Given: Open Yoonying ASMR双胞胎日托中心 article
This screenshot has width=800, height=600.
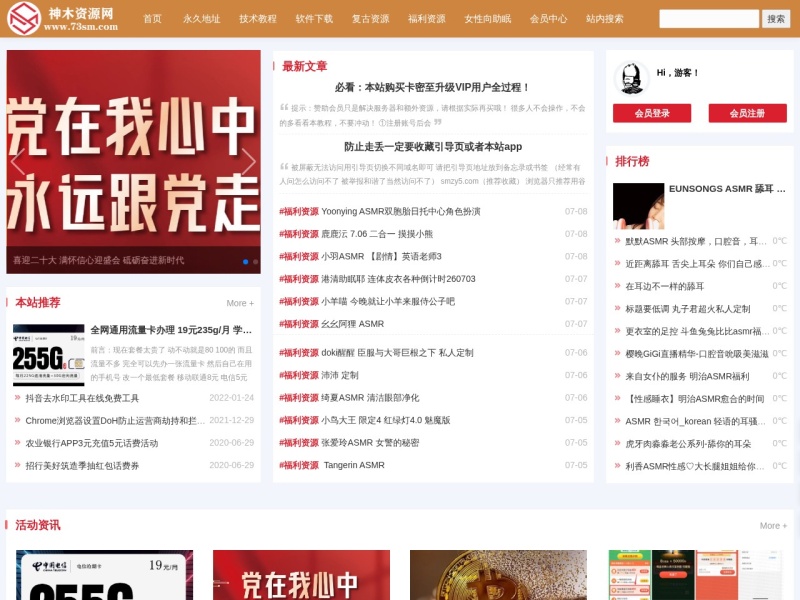Looking at the screenshot, I should (401, 211).
